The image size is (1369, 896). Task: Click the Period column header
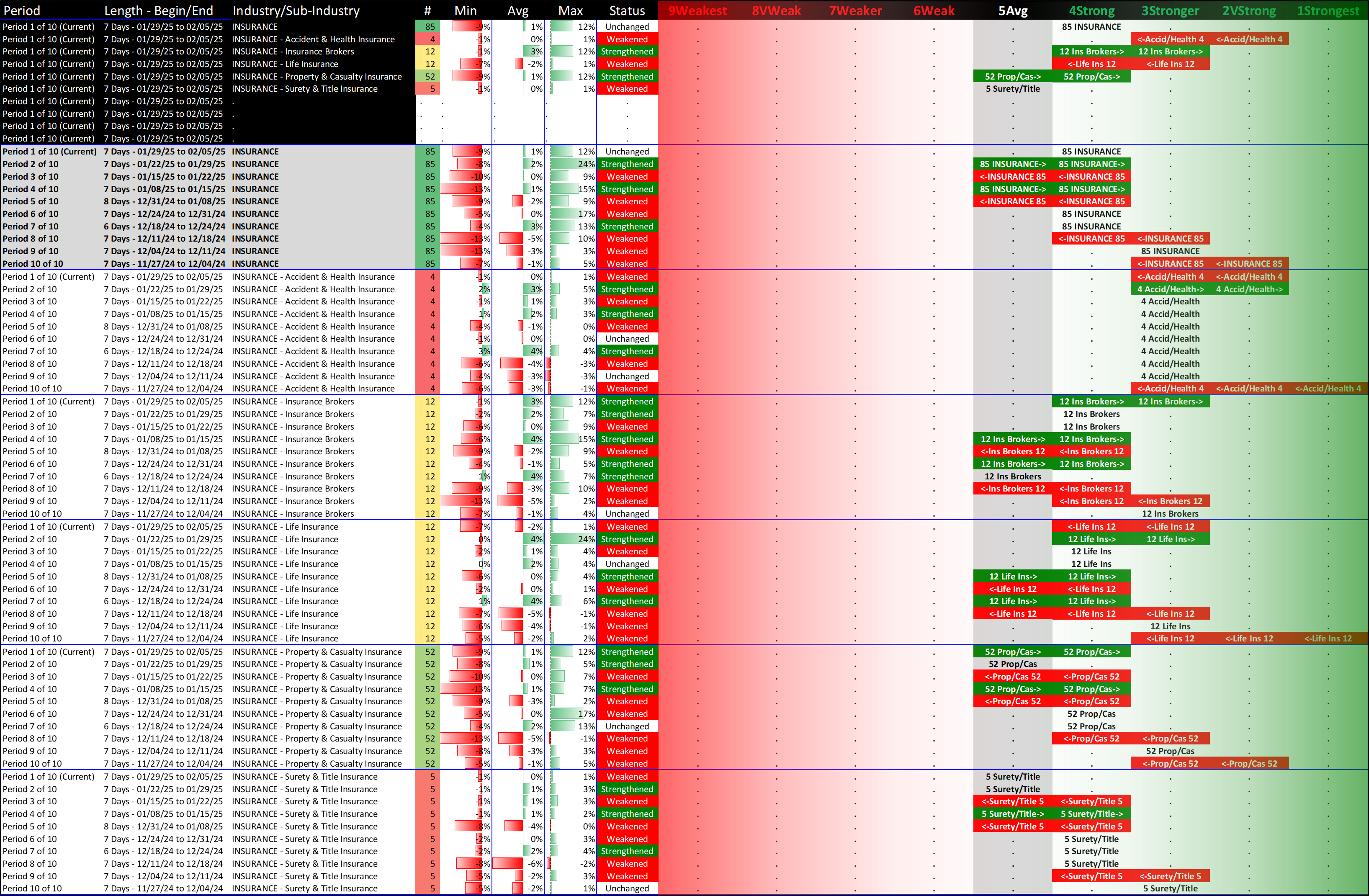coord(22,10)
